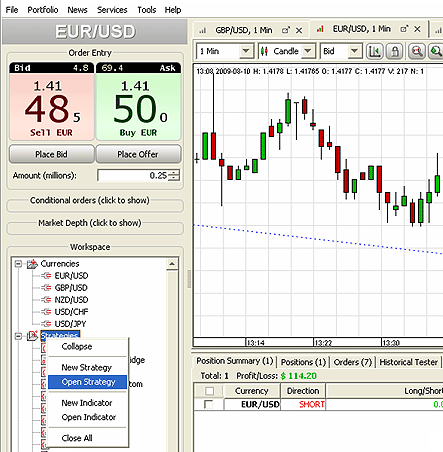Collapse the Currencies tree node
Viewport: 443px width, 452px height.
coord(18,264)
